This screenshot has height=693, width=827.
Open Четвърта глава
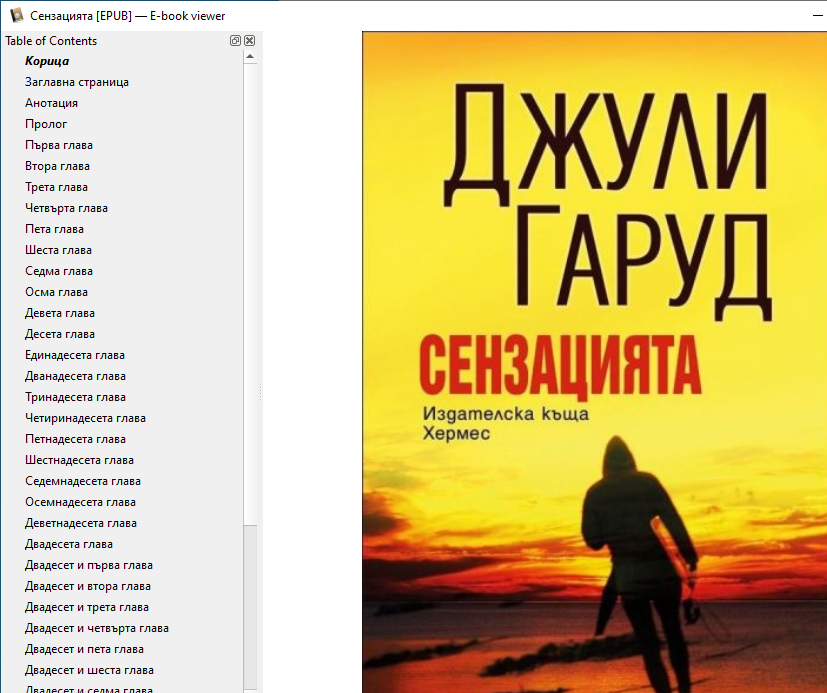(66, 208)
